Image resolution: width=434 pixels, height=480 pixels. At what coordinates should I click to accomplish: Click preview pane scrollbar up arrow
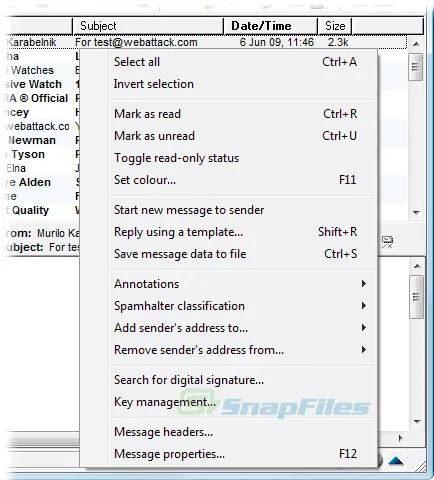click(417, 266)
